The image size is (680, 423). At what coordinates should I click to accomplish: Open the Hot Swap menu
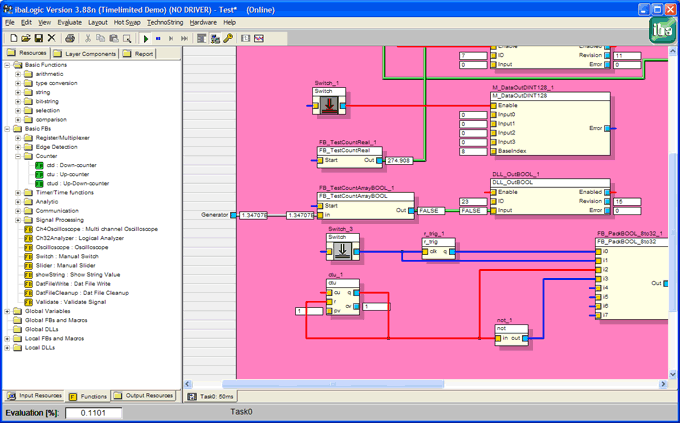127,23
